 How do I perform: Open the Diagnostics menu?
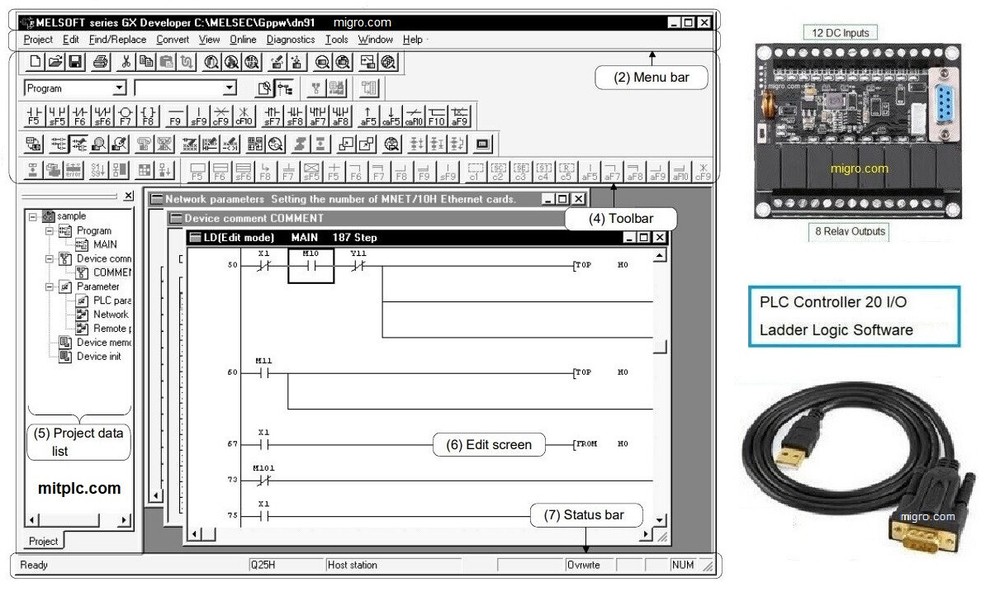[x=290, y=40]
